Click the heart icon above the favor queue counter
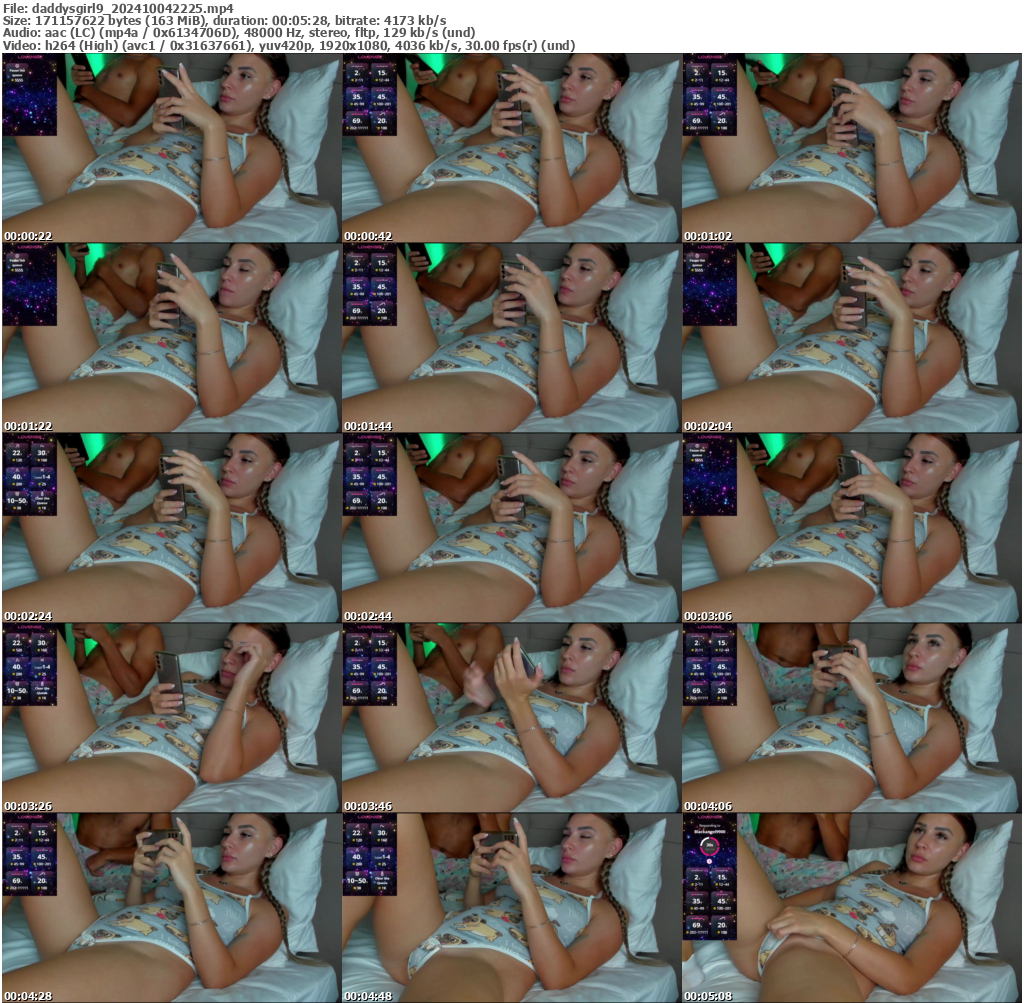This screenshot has height=1003, width=1024. 17,66
